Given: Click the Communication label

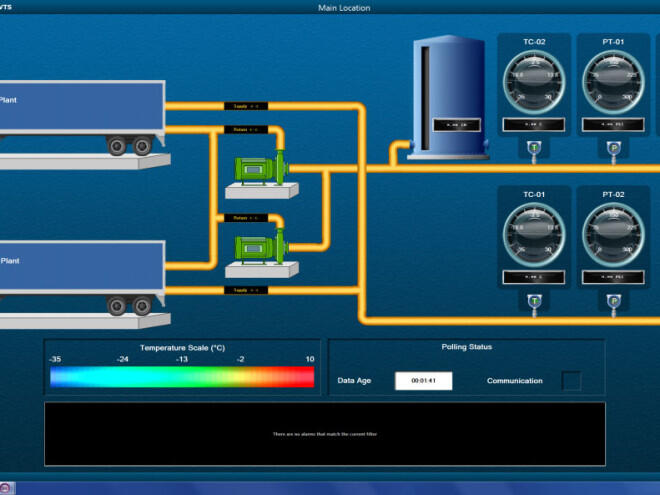Looking at the screenshot, I should 515,381.
